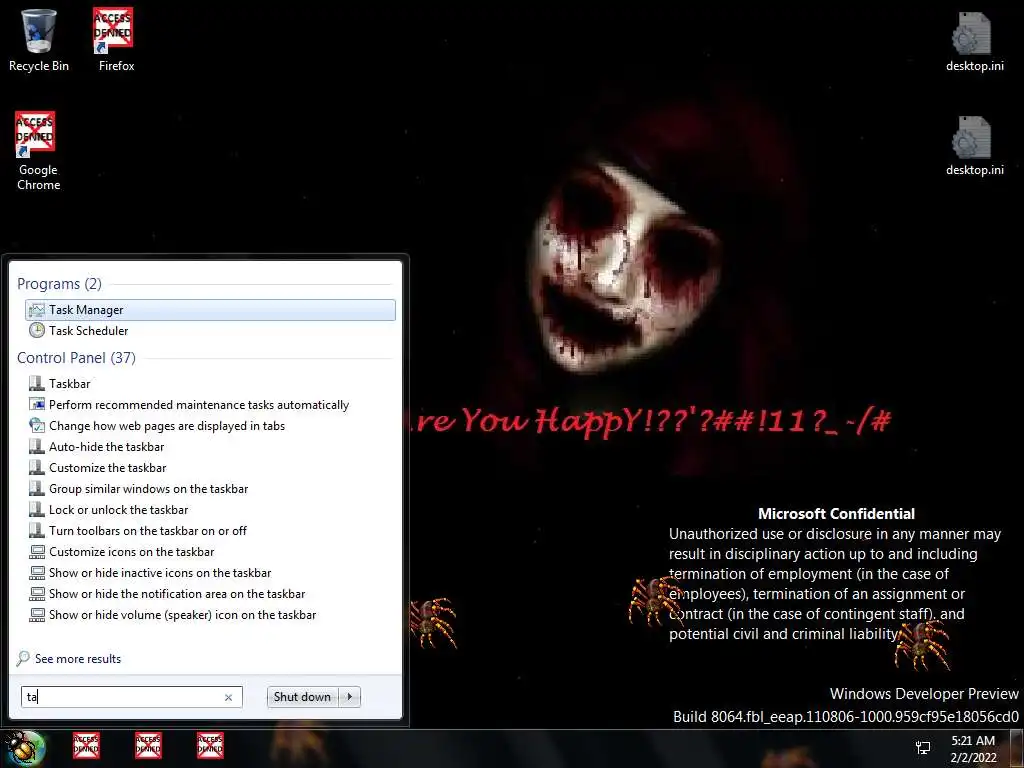
Task: Click the second Access Denied taskbar icon
Action: click(x=148, y=746)
